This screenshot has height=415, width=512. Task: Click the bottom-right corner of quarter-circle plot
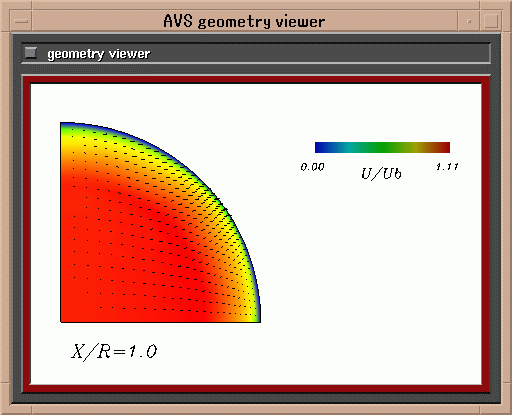(x=259, y=321)
